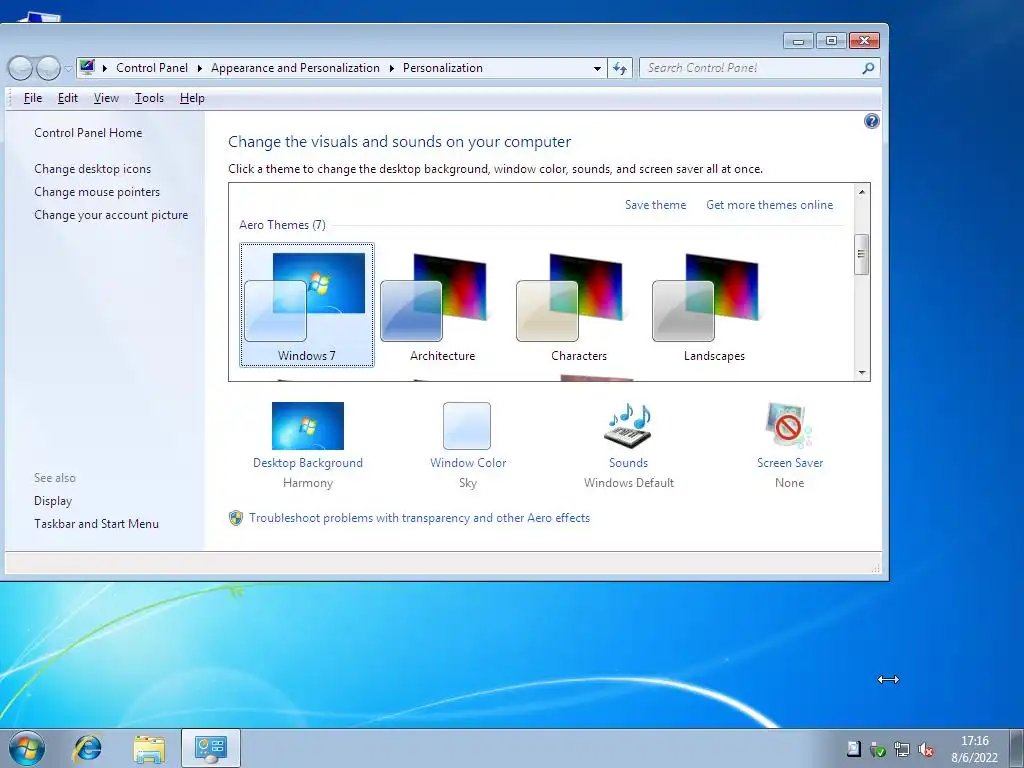Expand arrow before Control Panel breadcrumb
Viewport: 1024px width, 768px height.
104,68
